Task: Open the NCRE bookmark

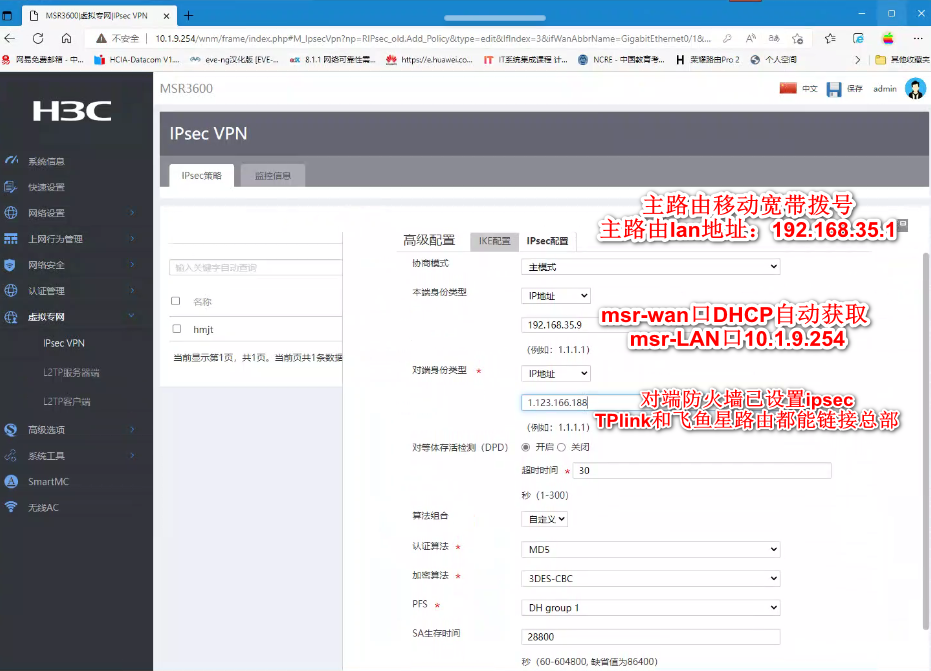Action: pos(622,59)
